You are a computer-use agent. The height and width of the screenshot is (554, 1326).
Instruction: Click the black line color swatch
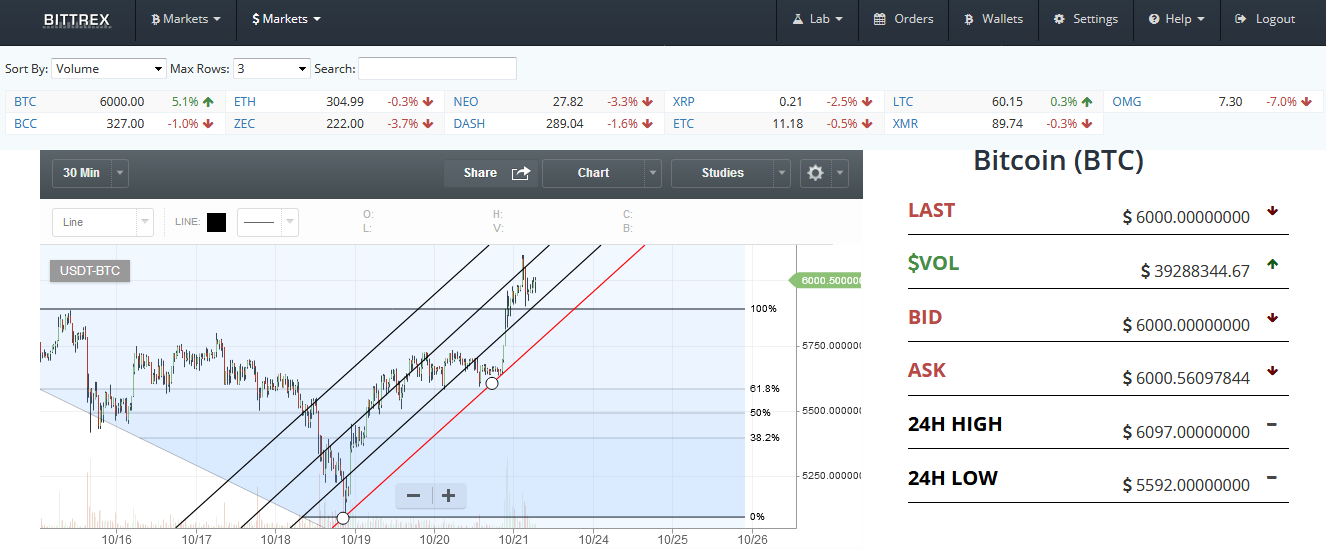pos(216,222)
